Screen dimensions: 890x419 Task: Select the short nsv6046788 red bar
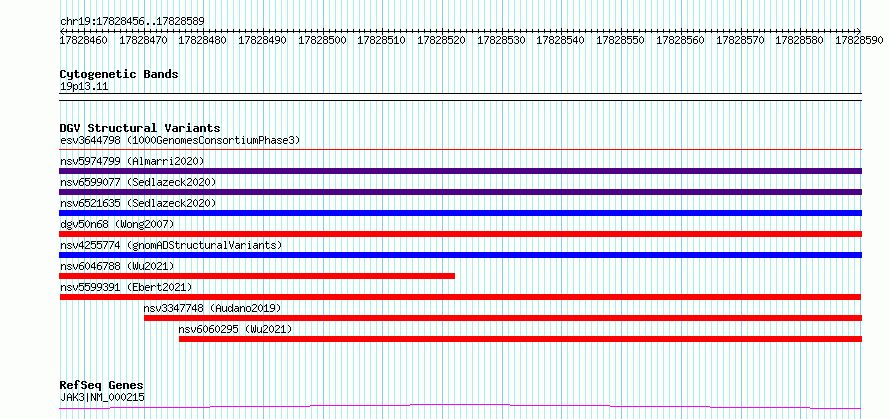257,276
